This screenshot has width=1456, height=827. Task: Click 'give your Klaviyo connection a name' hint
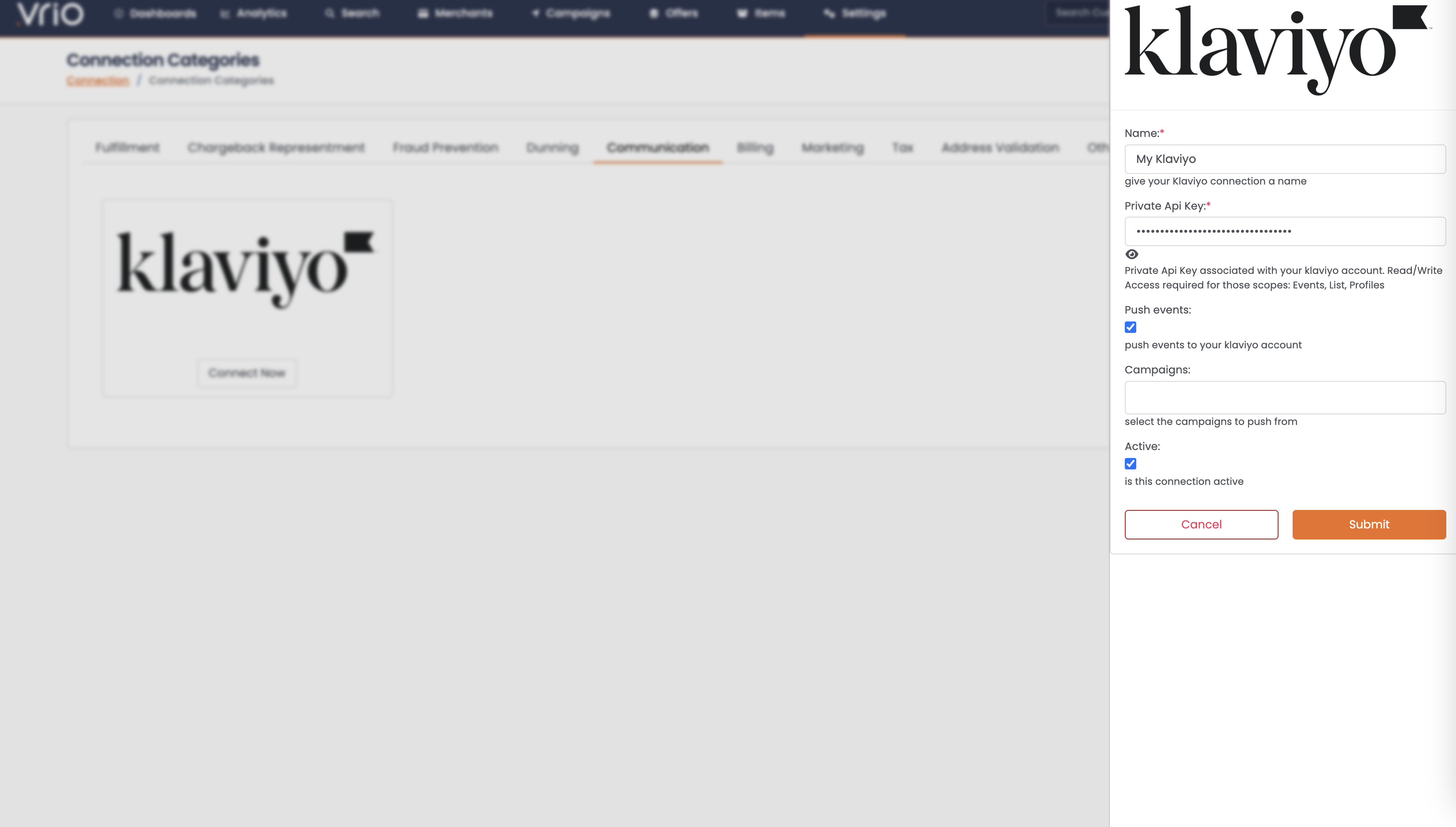[x=1216, y=181]
